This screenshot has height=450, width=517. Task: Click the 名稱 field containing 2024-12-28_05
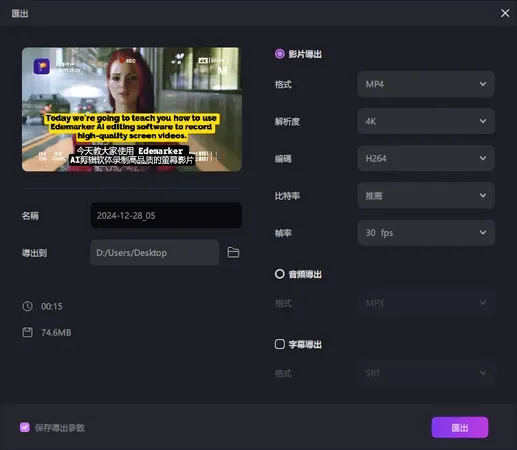166,215
